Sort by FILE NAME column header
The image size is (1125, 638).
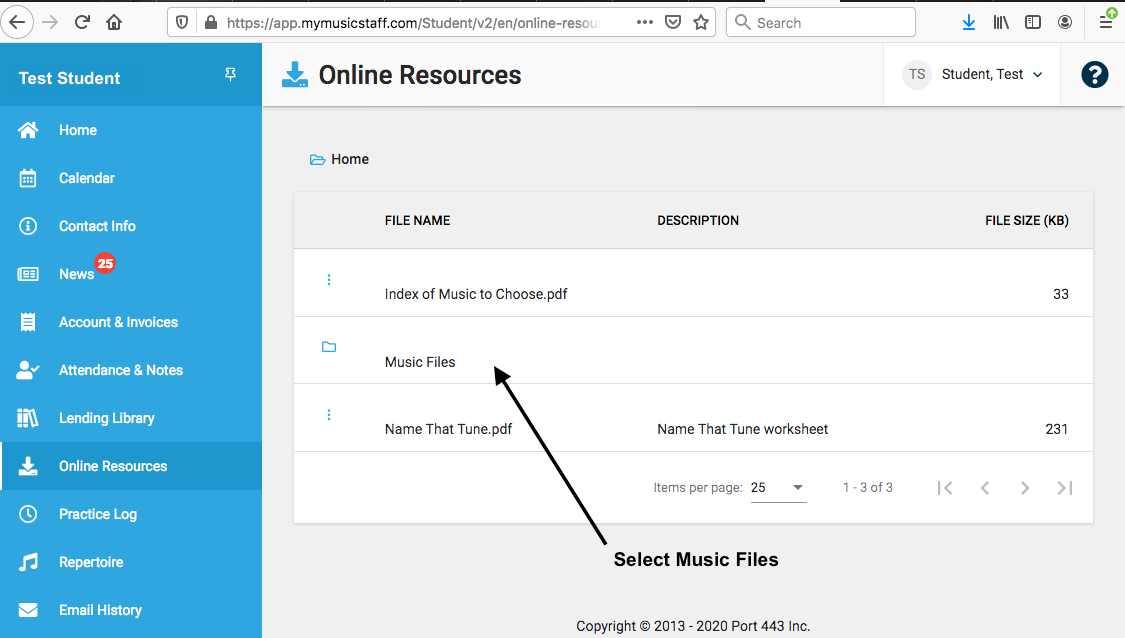point(418,220)
